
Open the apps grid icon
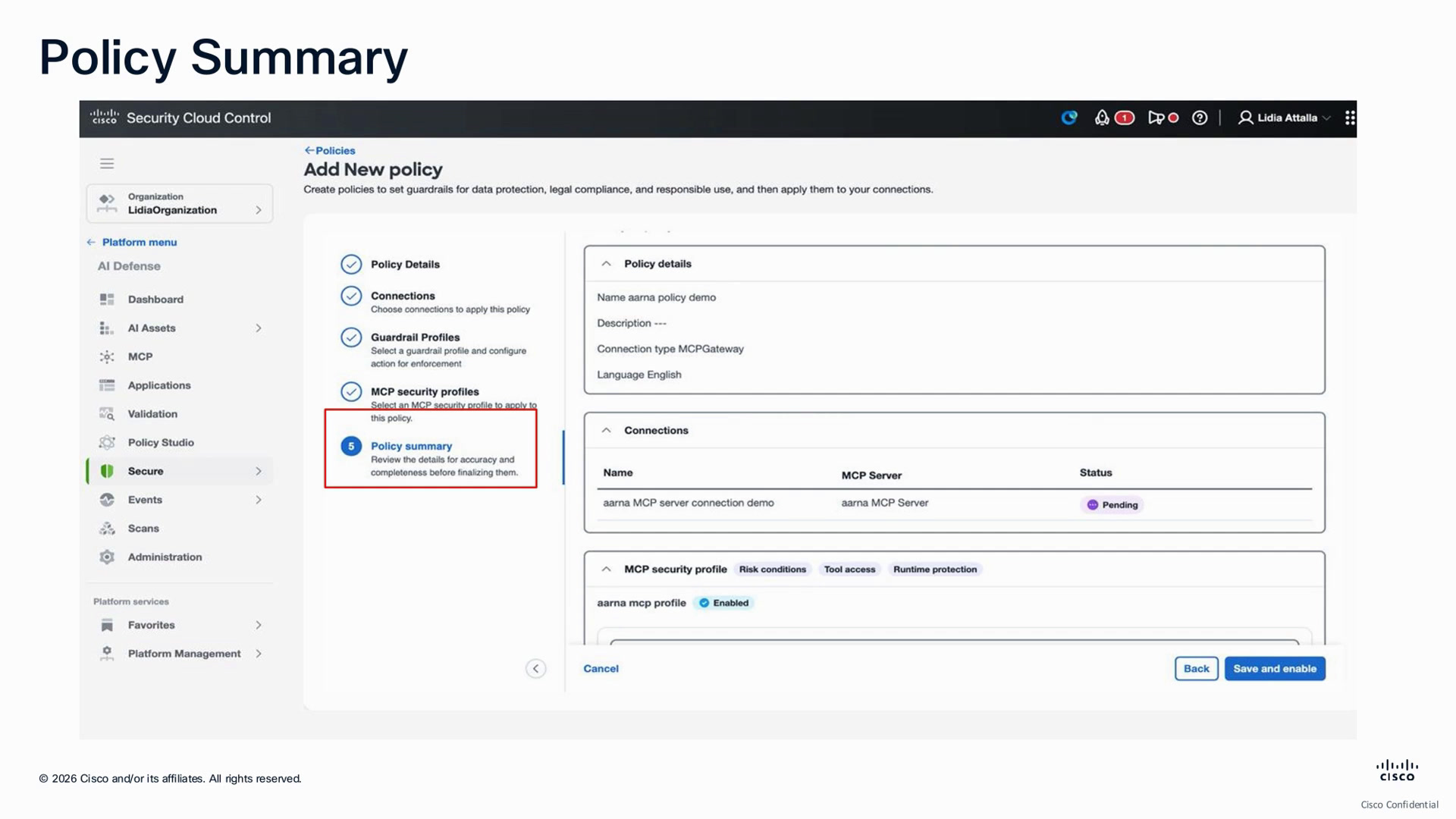pyautogui.click(x=1350, y=118)
